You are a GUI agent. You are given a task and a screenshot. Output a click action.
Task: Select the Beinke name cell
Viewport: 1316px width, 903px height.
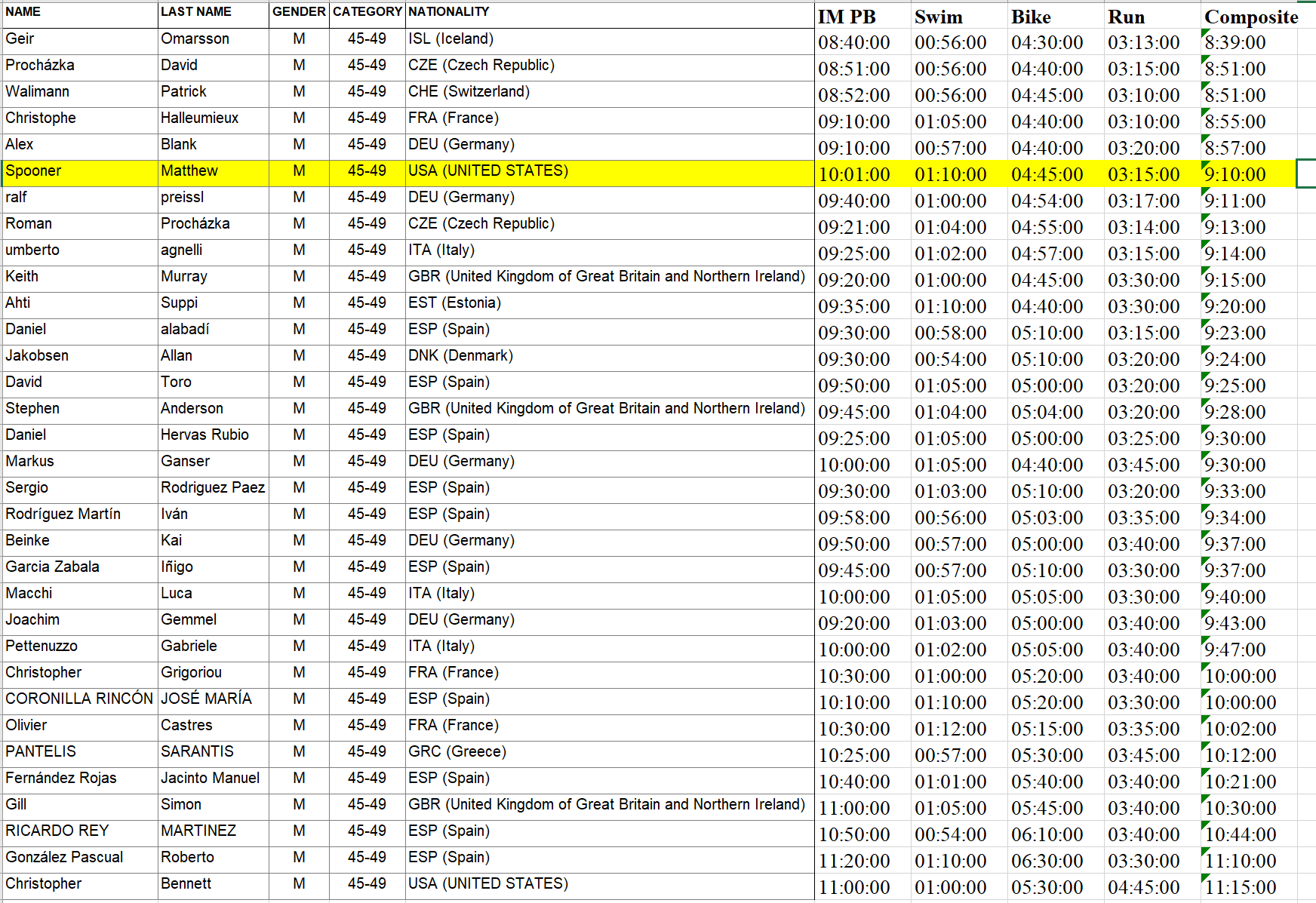[79, 543]
